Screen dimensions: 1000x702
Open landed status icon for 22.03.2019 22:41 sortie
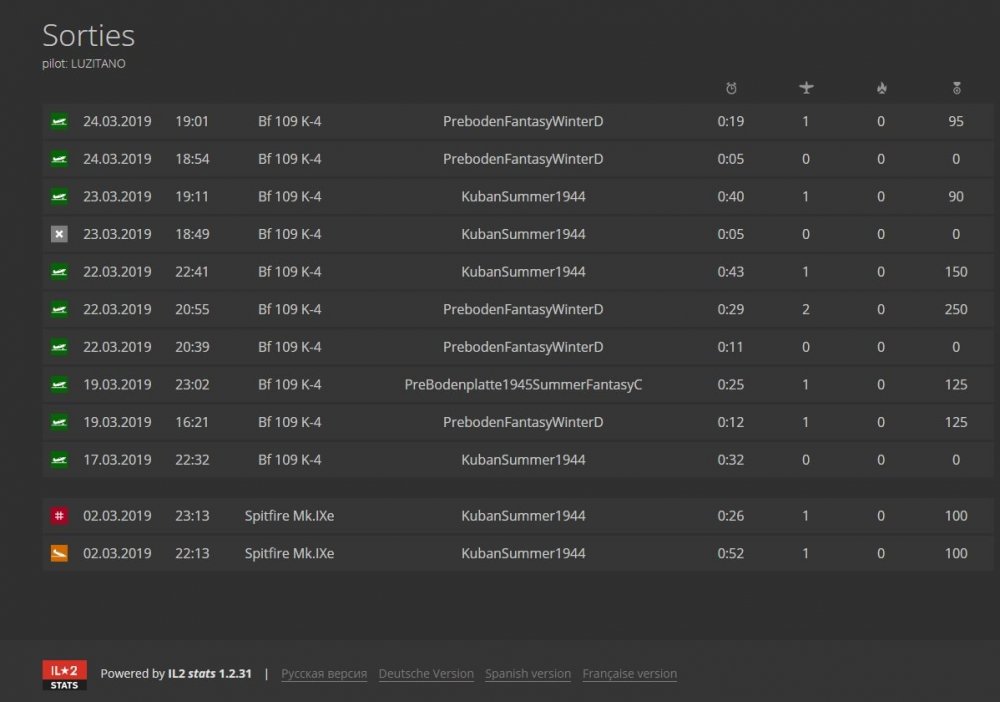59,272
